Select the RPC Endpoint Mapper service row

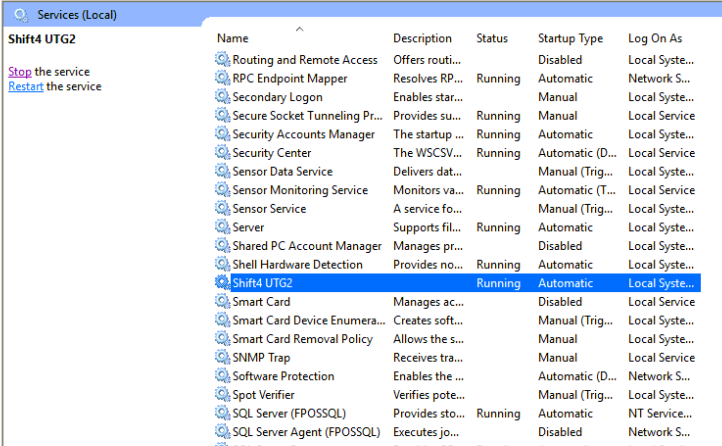pos(290,78)
